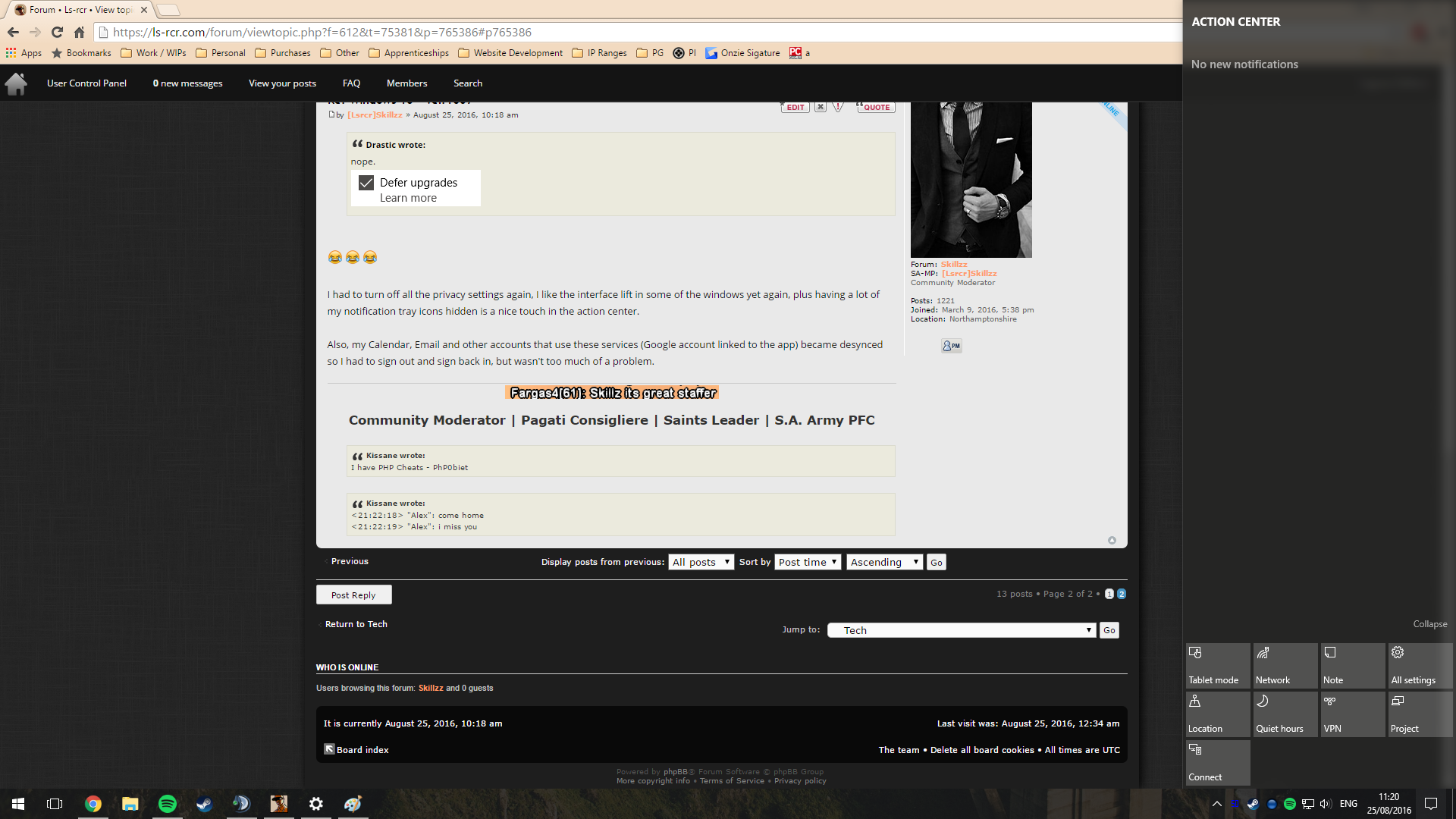Screen dimensions: 1456x819
Task: Open The team link
Action: pos(899,750)
